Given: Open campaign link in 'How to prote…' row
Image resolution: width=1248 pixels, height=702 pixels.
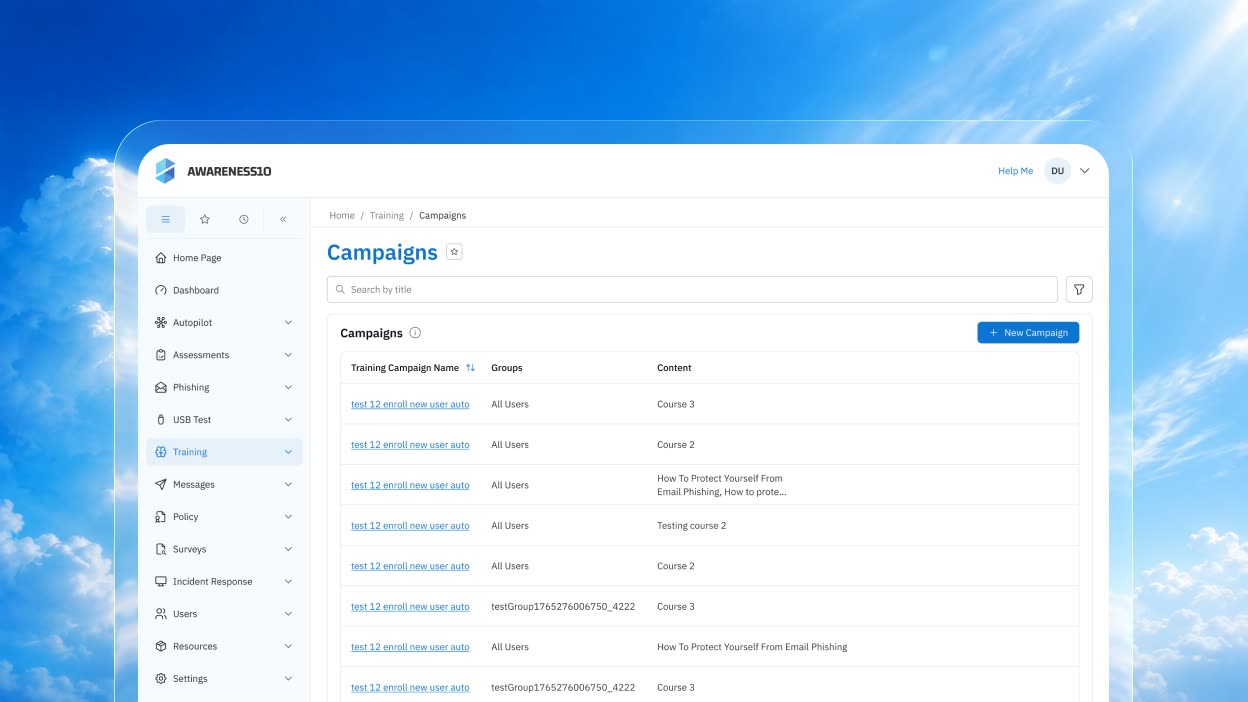Looking at the screenshot, I should 410,485.
